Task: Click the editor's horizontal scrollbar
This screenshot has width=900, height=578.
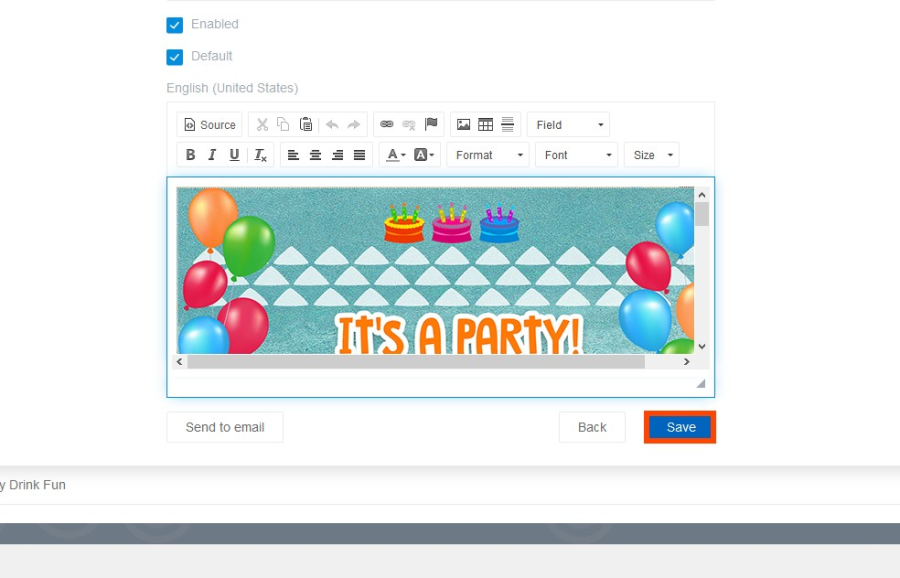Action: click(x=415, y=362)
